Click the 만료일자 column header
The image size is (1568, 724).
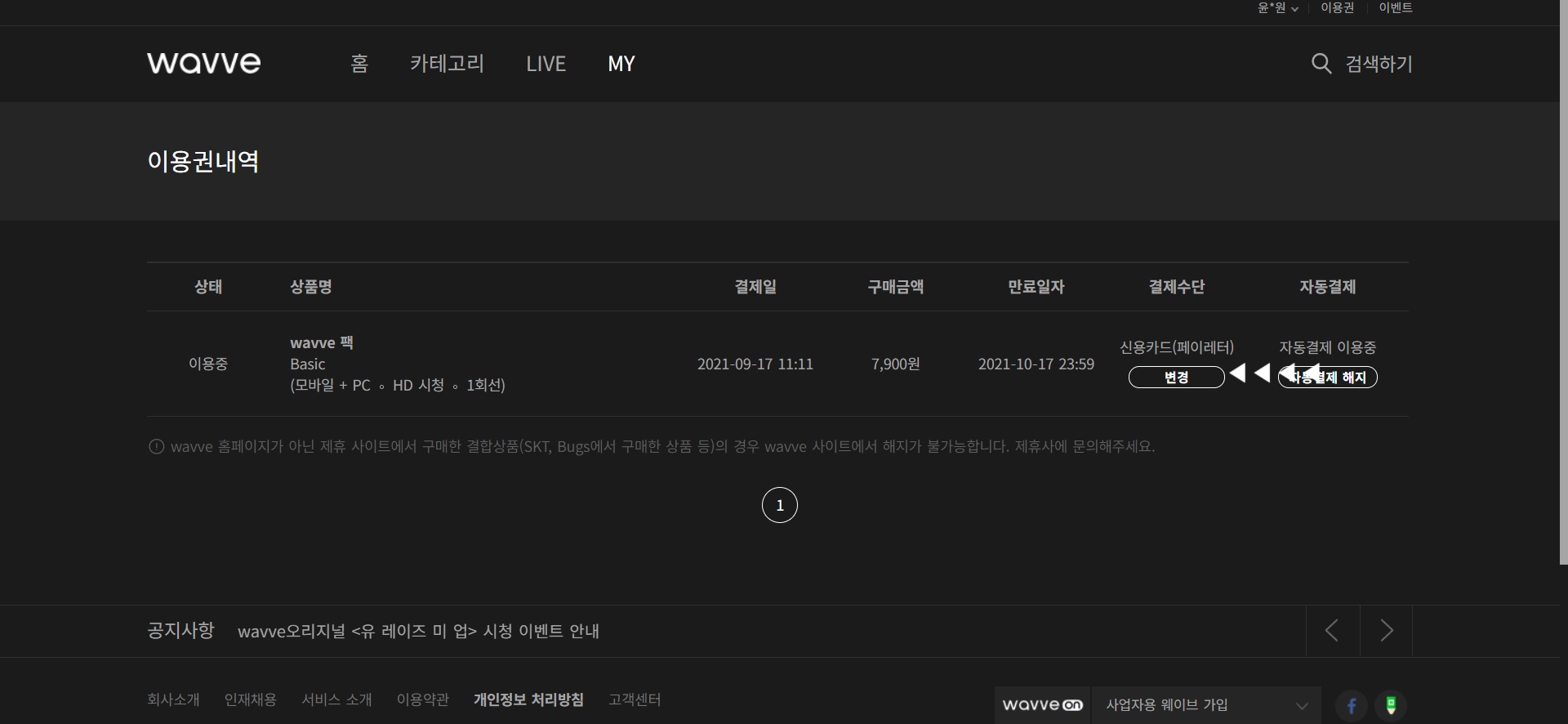coord(1036,287)
